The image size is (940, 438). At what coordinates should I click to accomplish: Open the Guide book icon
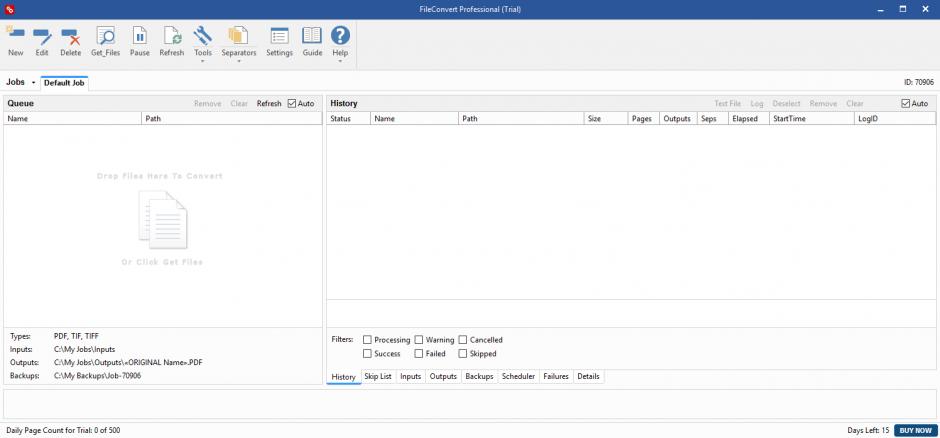312,35
